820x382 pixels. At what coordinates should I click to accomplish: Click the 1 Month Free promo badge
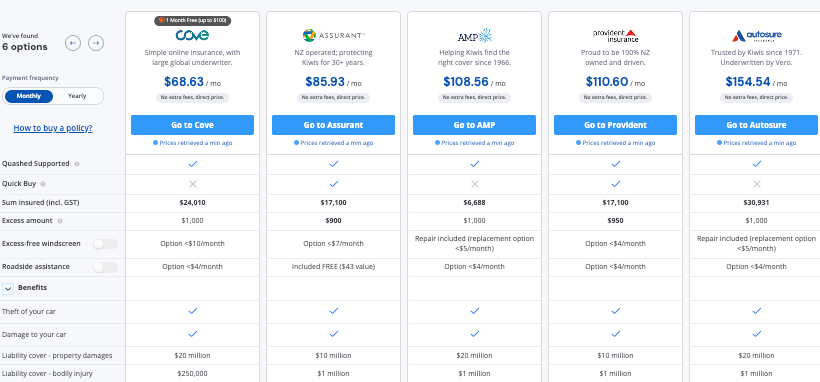[192, 20]
